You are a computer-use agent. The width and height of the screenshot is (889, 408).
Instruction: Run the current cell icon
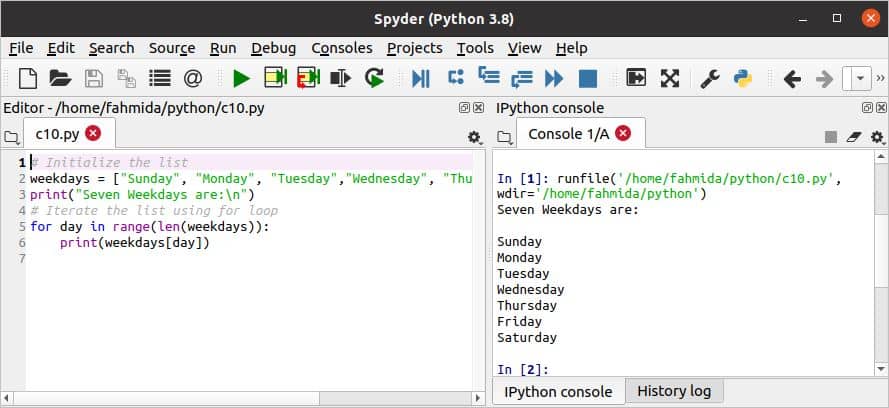[276, 78]
